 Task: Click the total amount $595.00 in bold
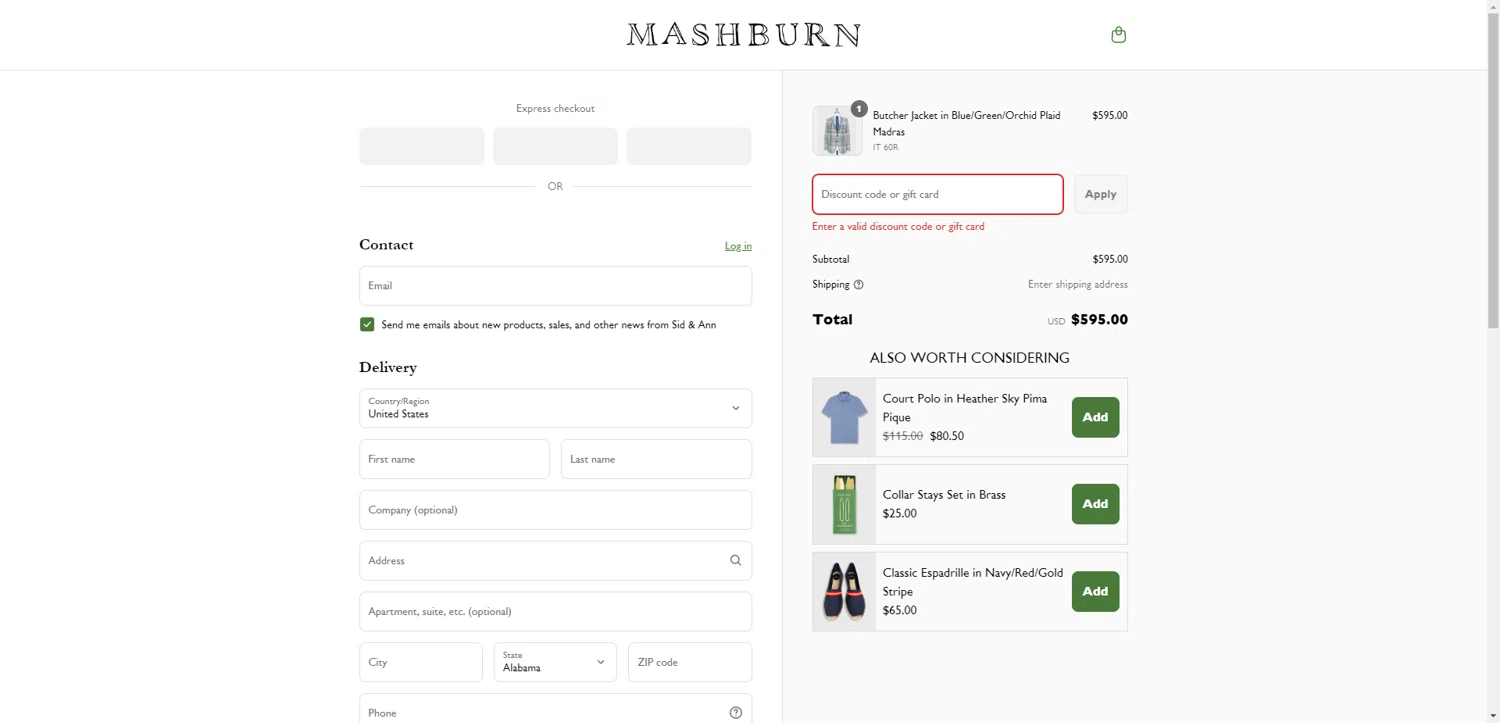coord(1099,320)
